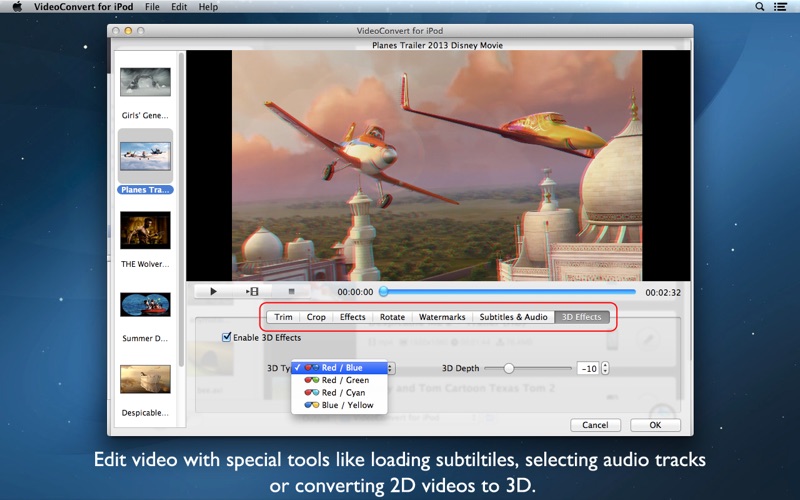Click the red/cyan glasses icon
Viewport: 800px width, 500px height.
pos(312,392)
